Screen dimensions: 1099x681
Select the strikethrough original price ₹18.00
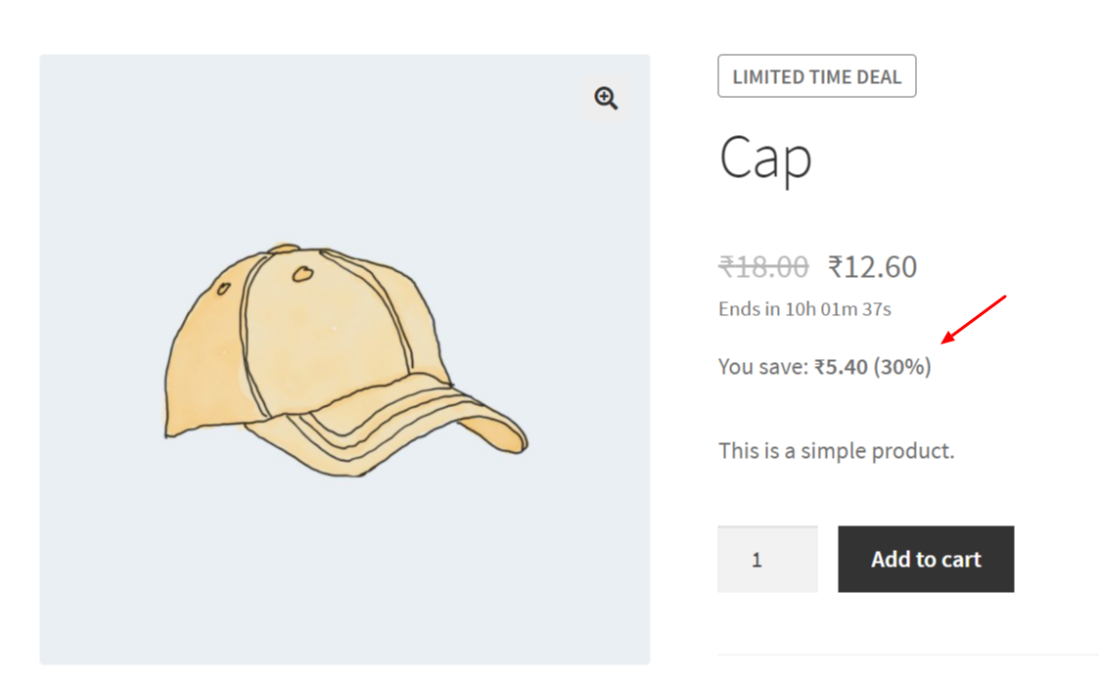pos(763,265)
